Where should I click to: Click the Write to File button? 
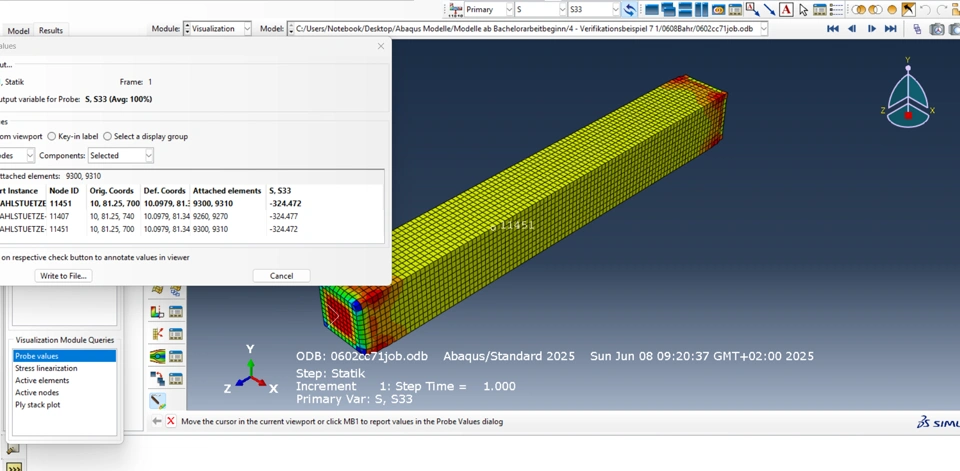click(x=64, y=276)
